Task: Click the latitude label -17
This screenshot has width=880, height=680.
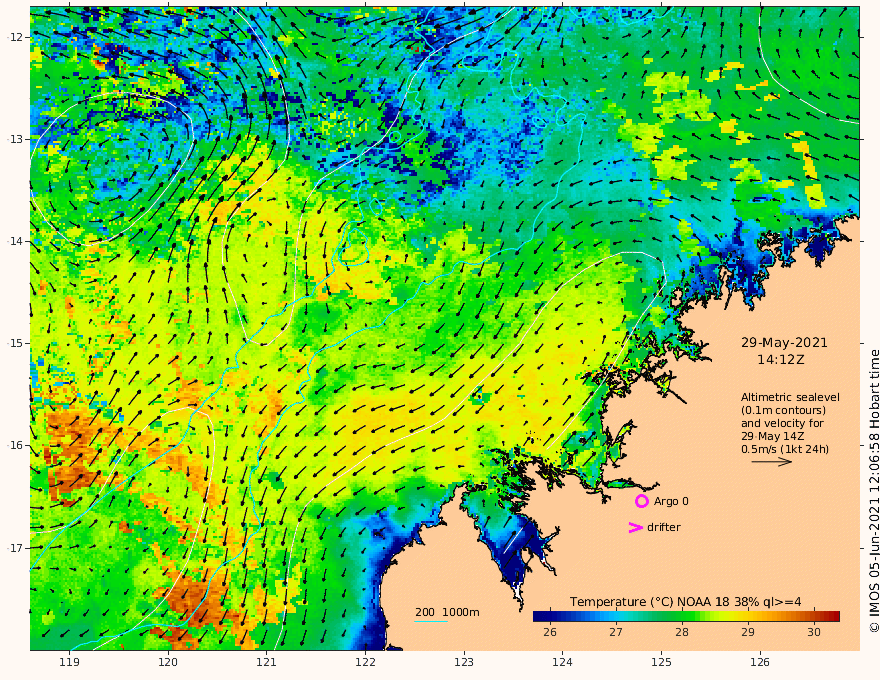Action: pos(15,548)
